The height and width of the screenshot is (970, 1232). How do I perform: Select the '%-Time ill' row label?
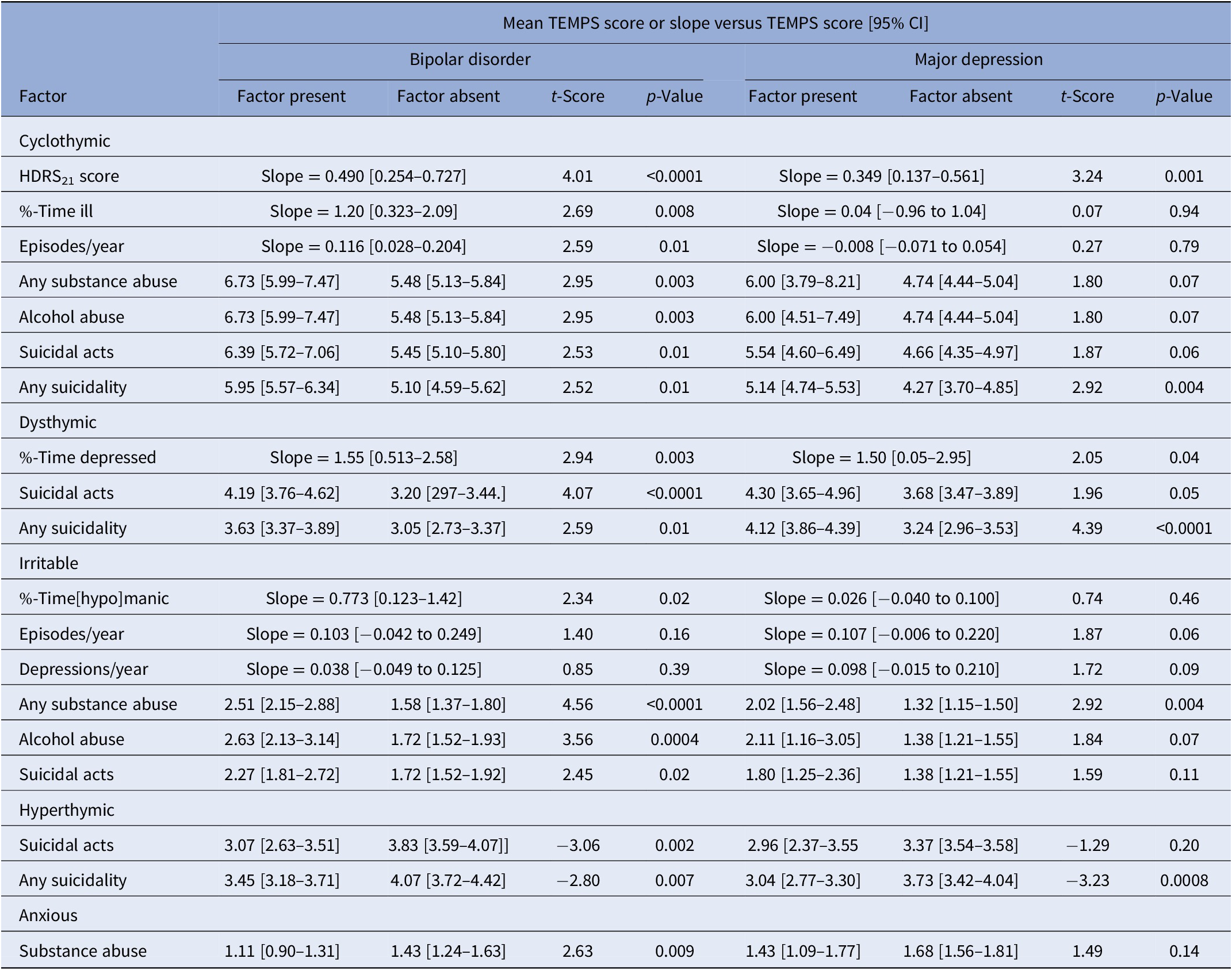[x=56, y=211]
